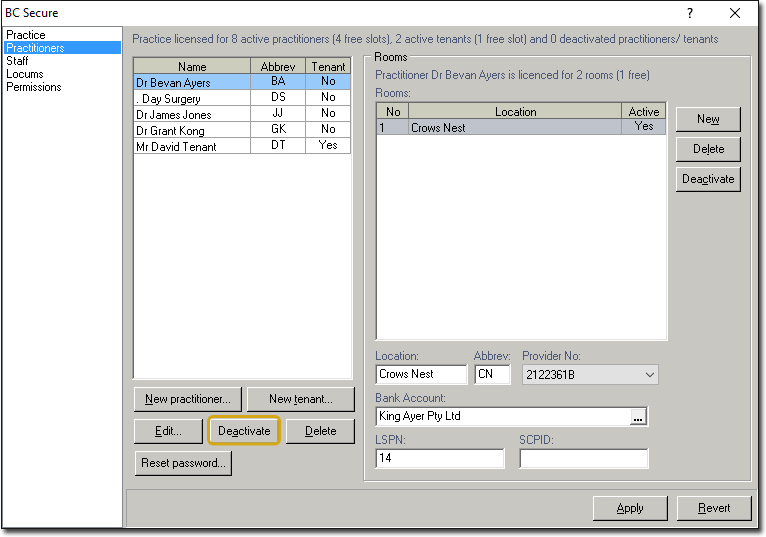Open Bank Account browse ellipsis button
Screen dimensions: 766x537
638,417
